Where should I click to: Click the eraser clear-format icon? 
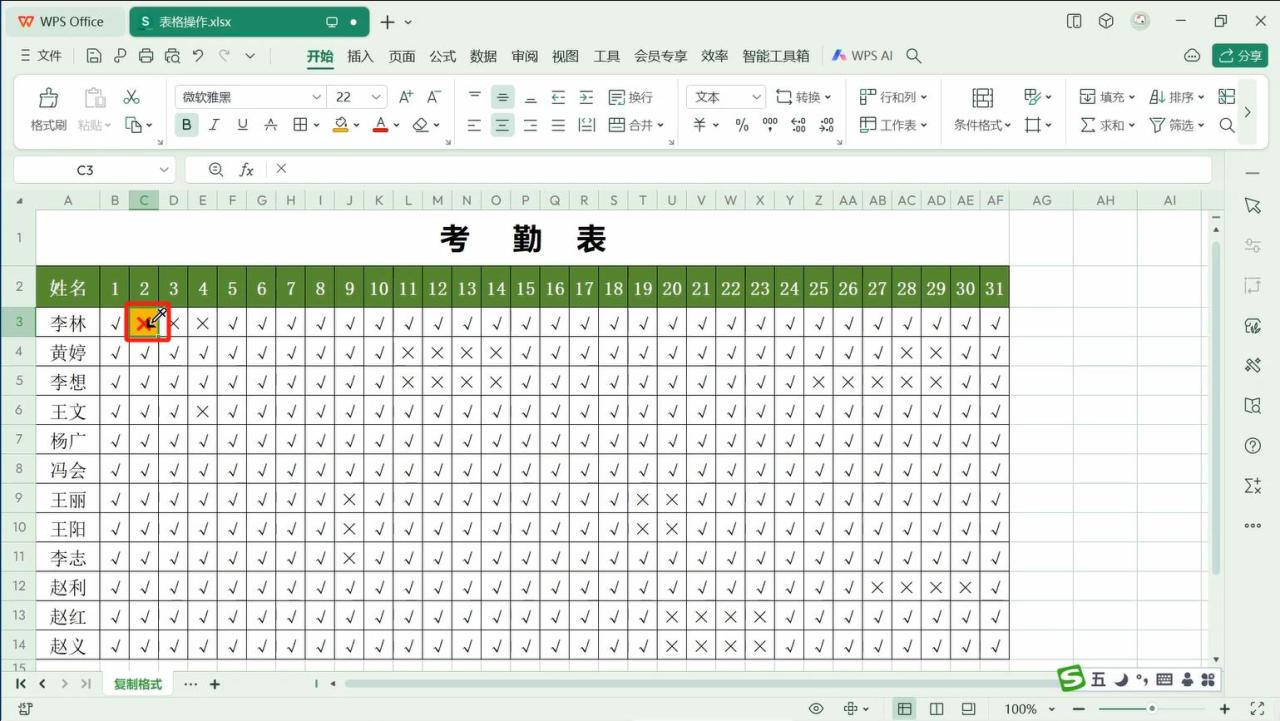tap(420, 125)
